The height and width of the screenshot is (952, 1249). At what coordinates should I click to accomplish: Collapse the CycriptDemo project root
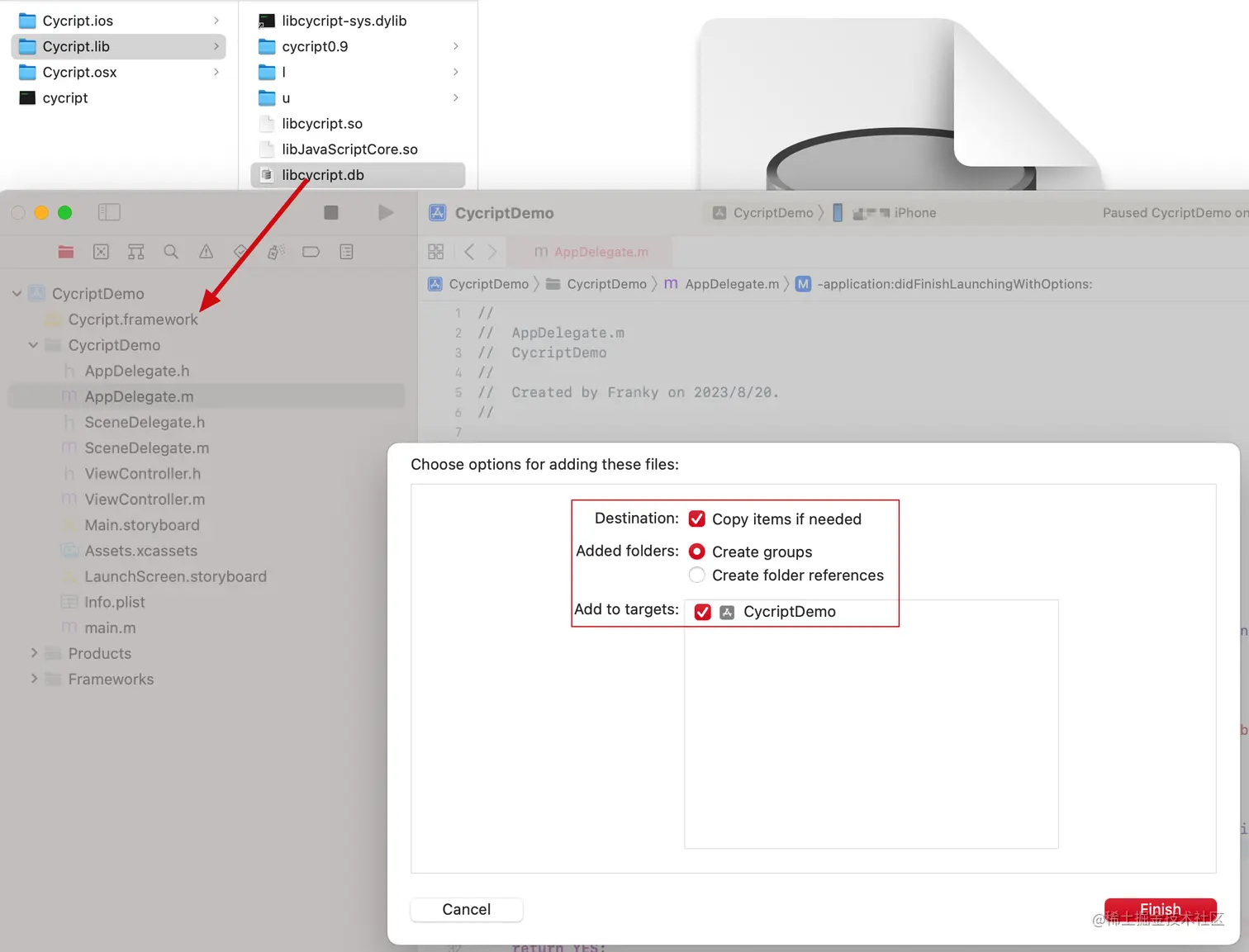[17, 293]
